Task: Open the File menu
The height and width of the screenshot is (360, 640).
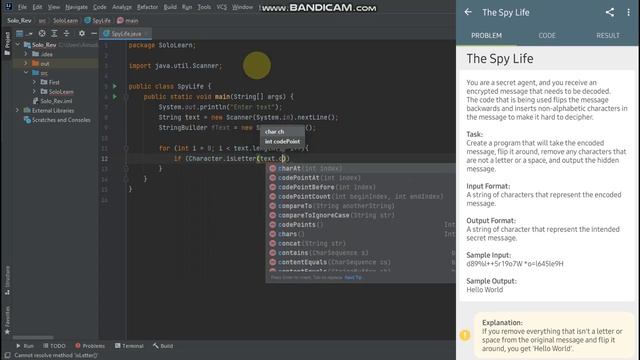Action: pos(22,7)
